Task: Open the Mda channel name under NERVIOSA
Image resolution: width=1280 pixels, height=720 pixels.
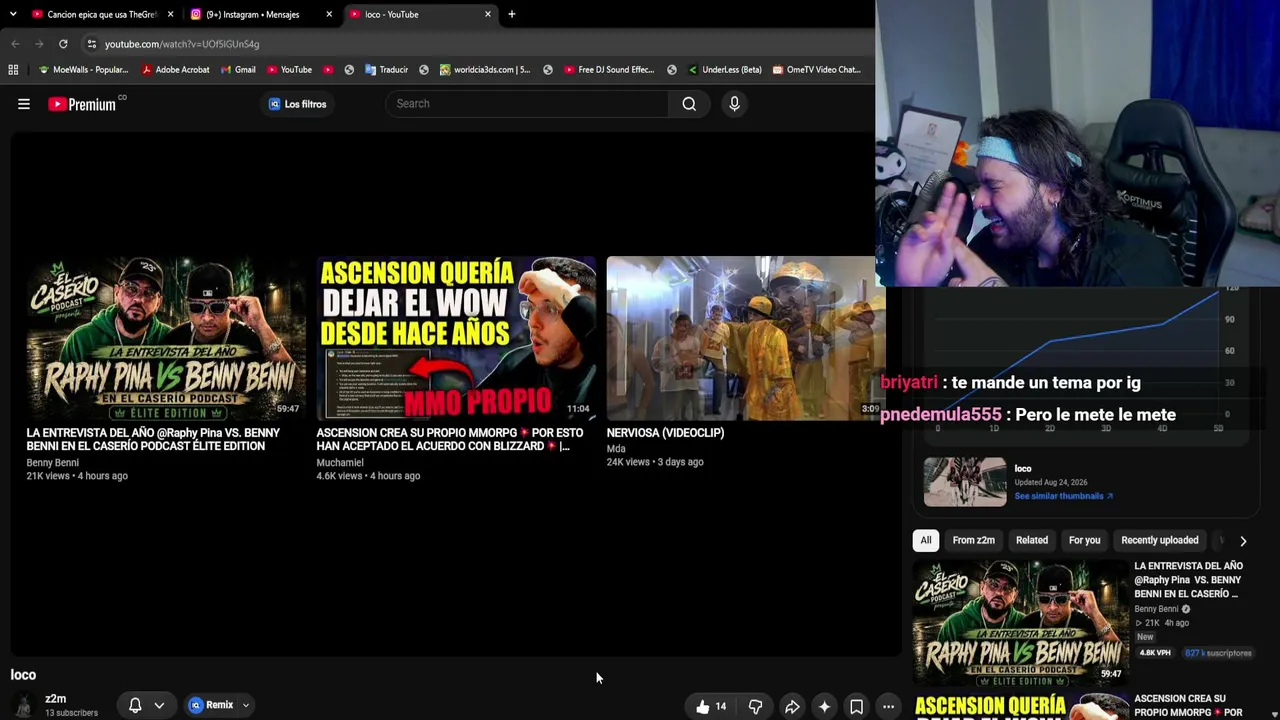Action: point(616,449)
